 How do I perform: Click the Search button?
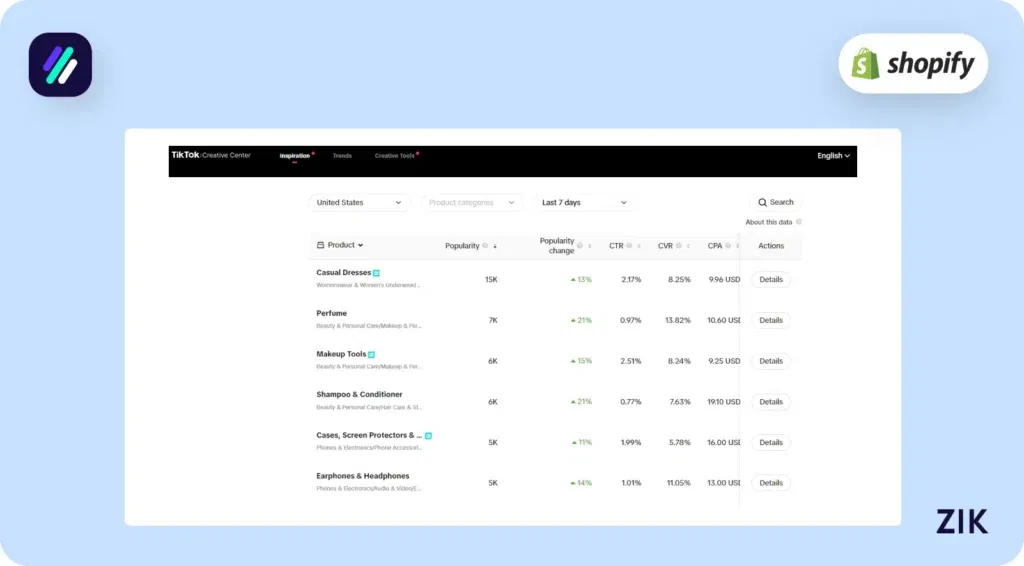pos(775,202)
